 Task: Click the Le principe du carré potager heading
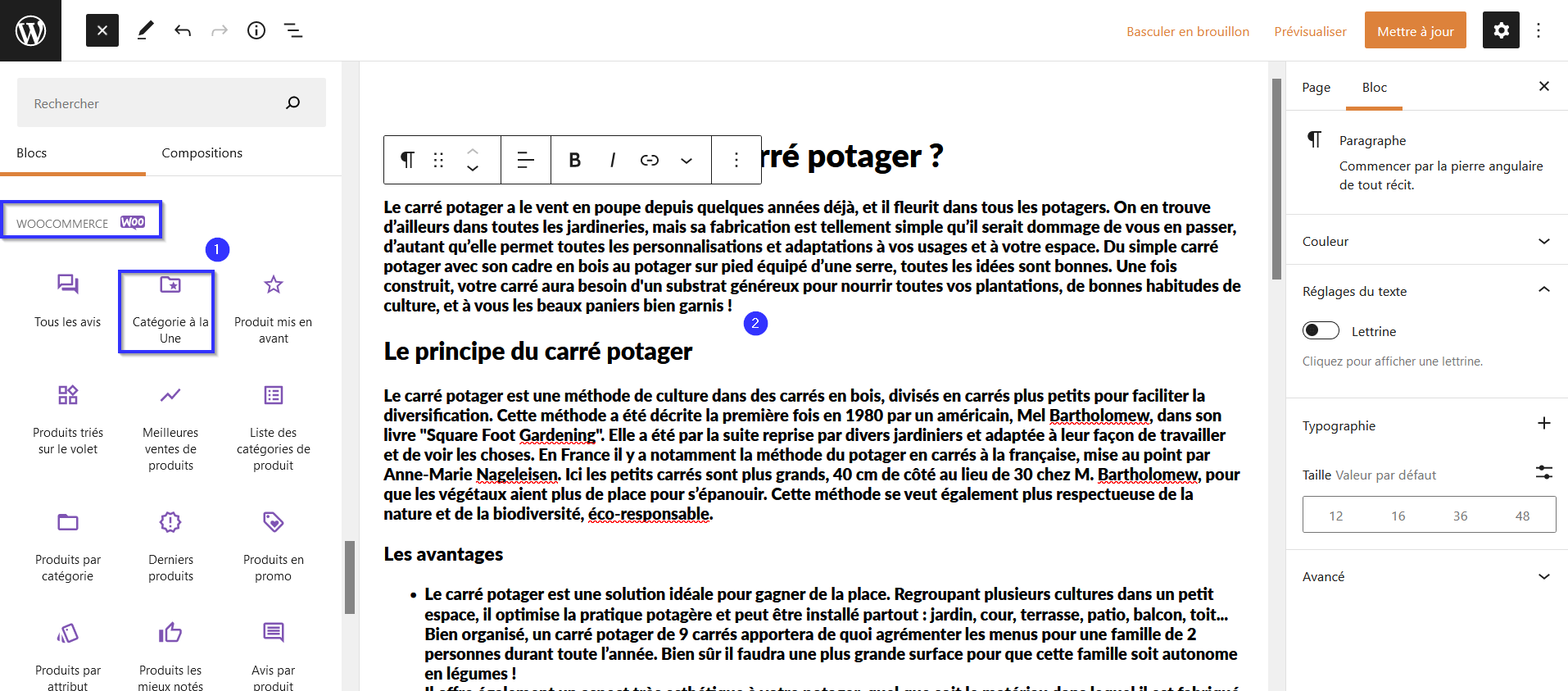click(538, 352)
